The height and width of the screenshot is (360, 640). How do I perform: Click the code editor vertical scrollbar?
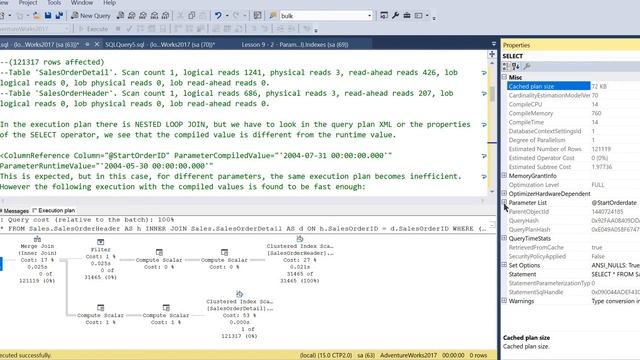(x=492, y=127)
